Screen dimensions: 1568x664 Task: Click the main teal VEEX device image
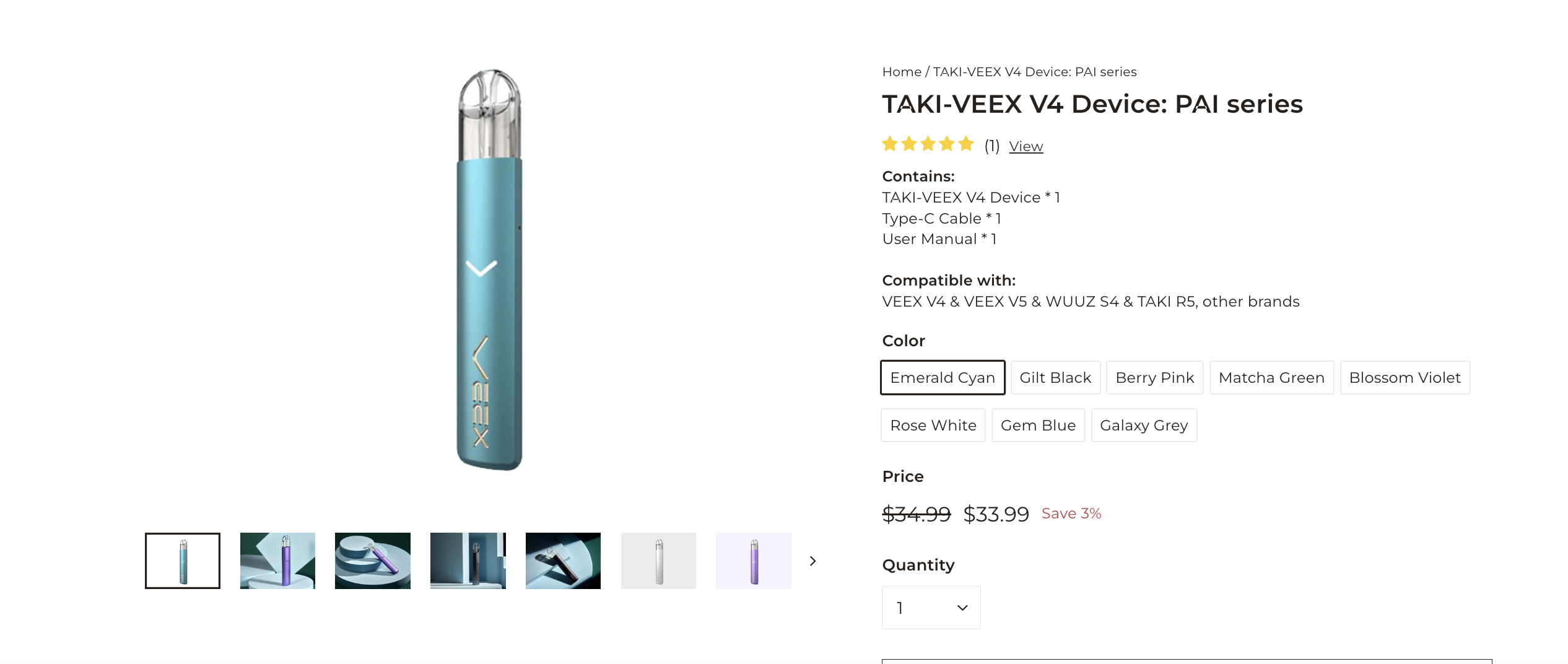pos(489,269)
